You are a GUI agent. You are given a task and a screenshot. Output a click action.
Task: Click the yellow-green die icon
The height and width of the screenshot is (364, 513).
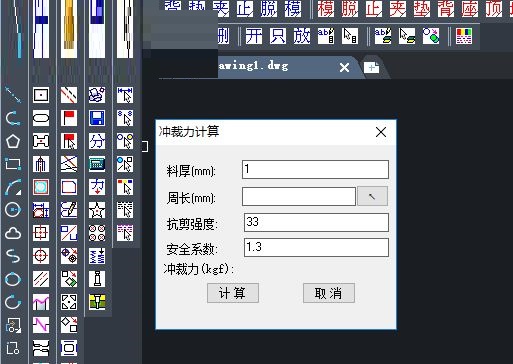[x=97, y=302]
